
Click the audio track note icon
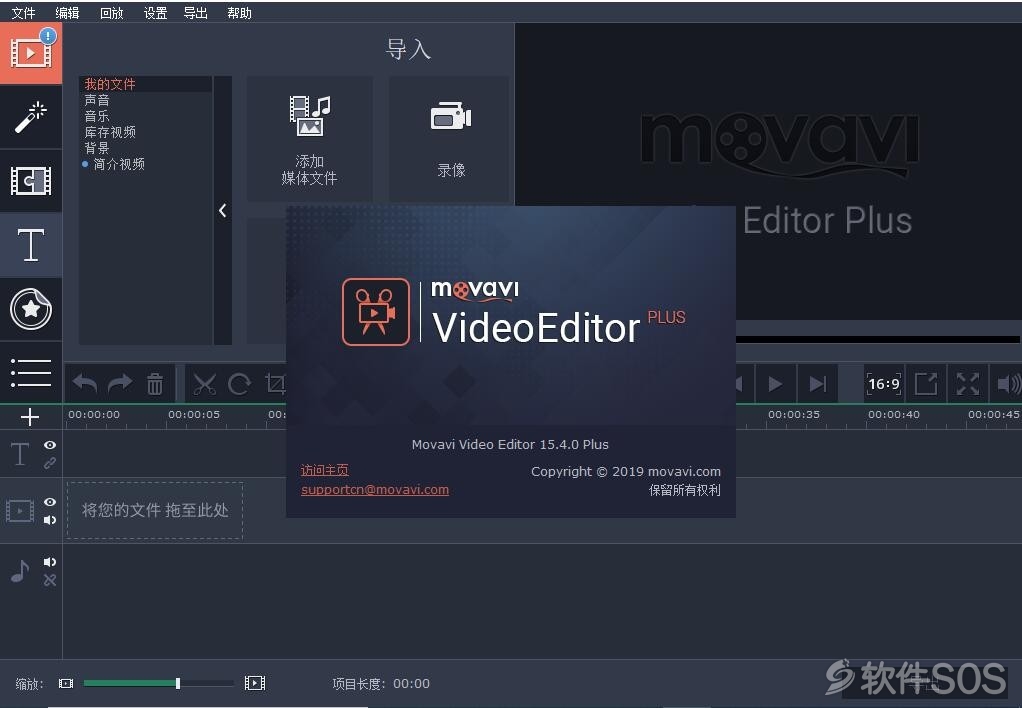20,571
